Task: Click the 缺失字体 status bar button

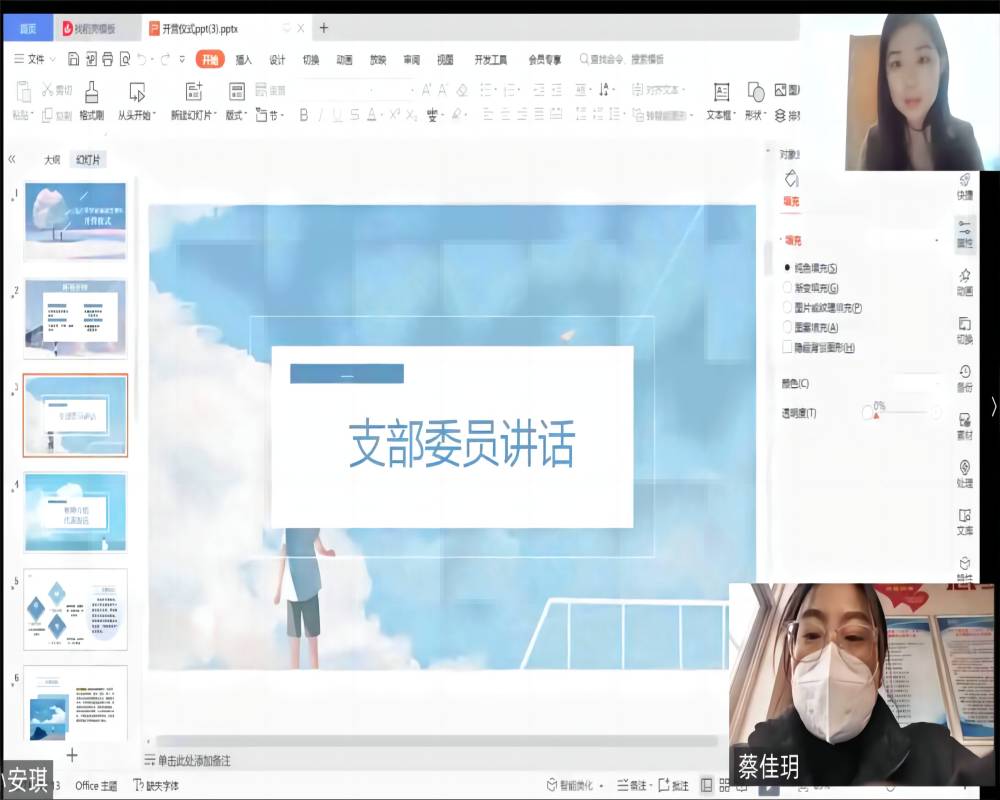Action: point(158,785)
